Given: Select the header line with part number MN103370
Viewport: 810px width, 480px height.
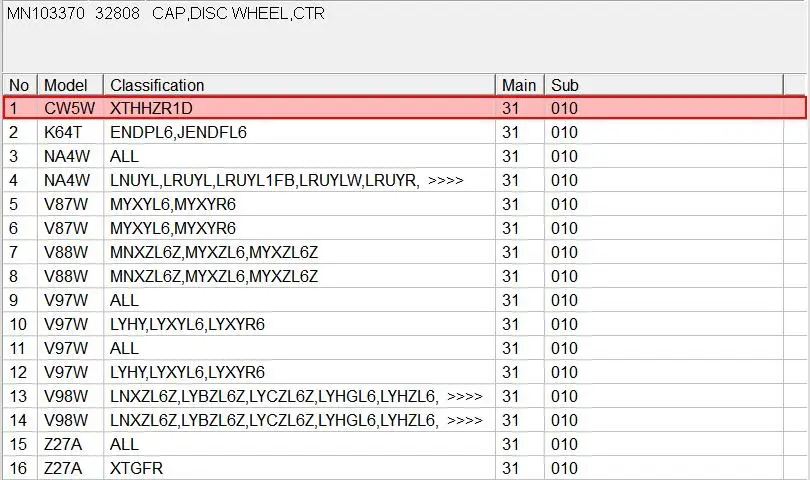Looking at the screenshot, I should [166, 13].
